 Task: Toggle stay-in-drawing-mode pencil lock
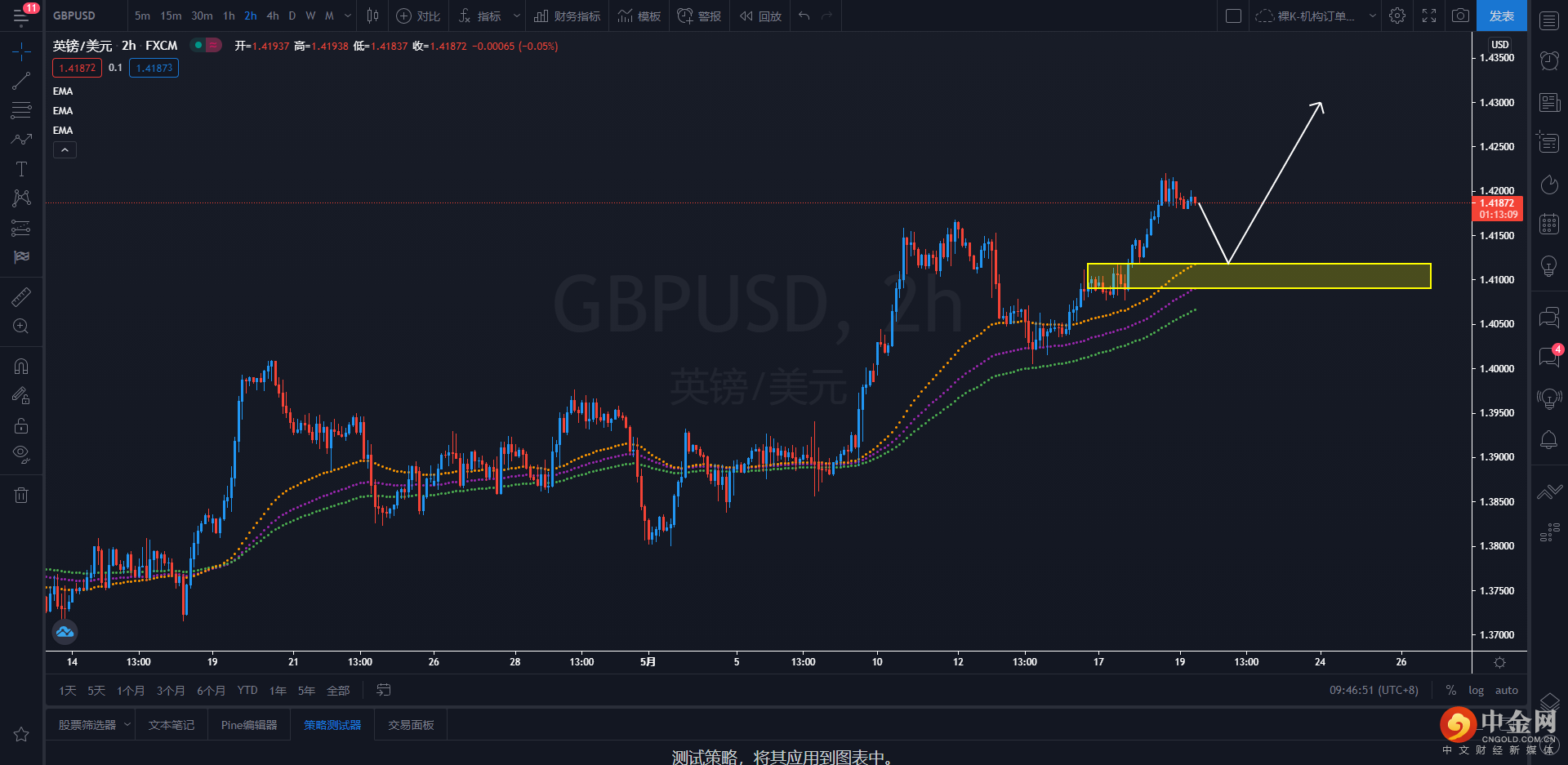[21, 396]
